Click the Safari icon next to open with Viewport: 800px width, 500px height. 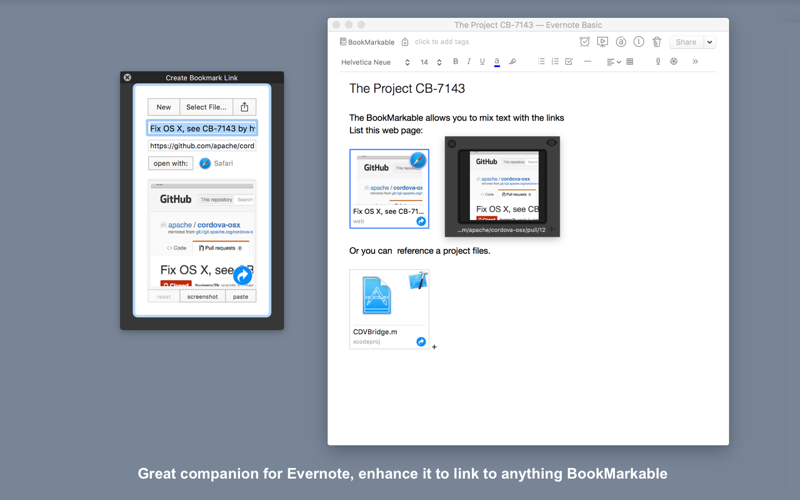pos(205,163)
